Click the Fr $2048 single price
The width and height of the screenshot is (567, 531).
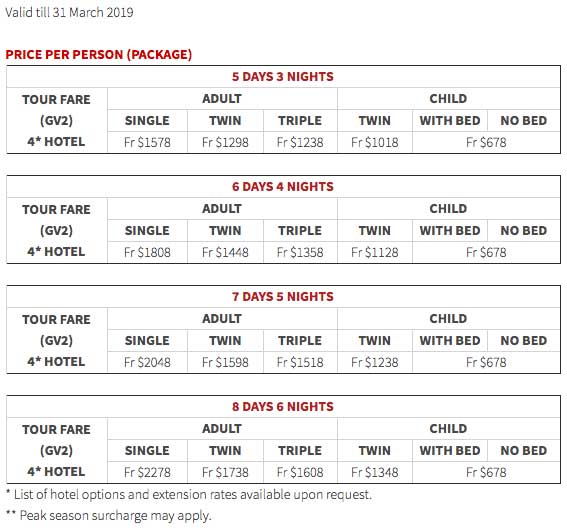pyautogui.click(x=147, y=362)
